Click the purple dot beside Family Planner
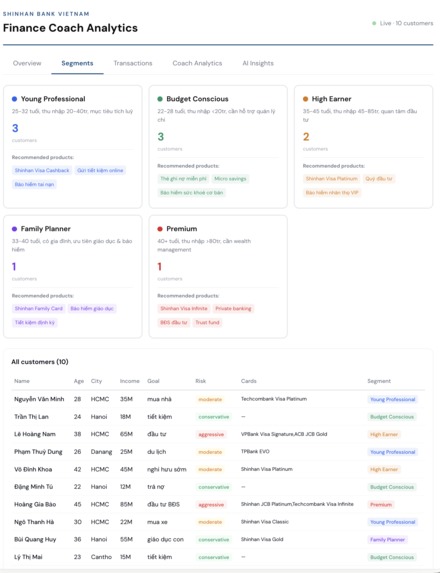The height and width of the screenshot is (573, 440). point(14,229)
